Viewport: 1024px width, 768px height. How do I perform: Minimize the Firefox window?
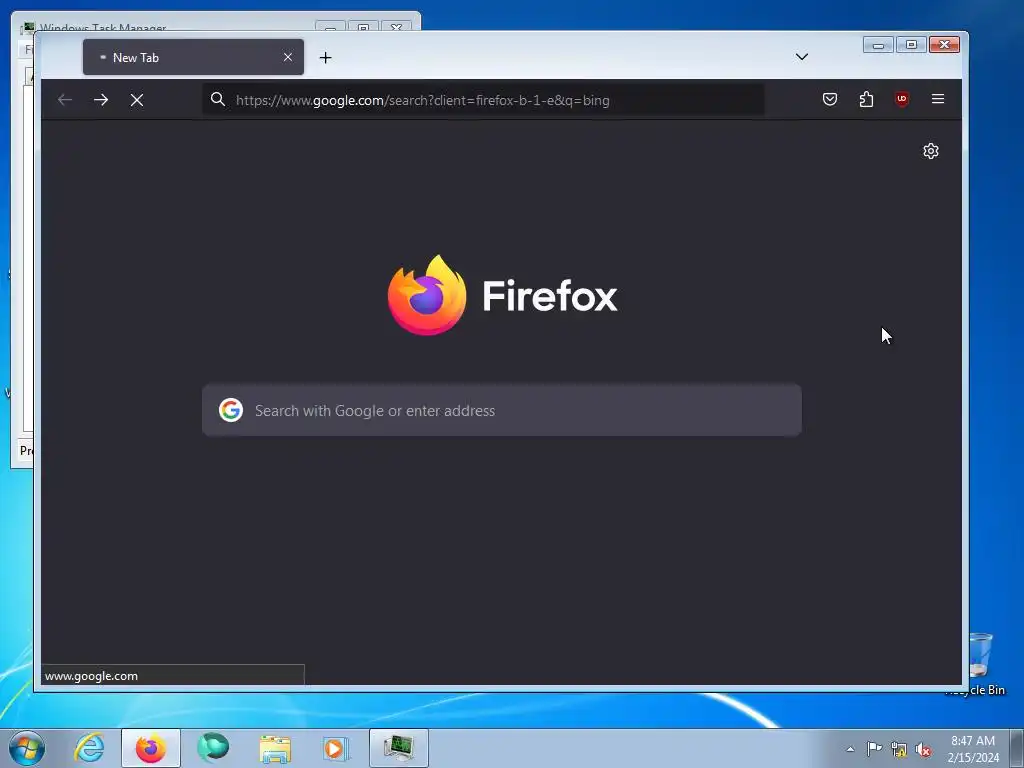[878, 44]
